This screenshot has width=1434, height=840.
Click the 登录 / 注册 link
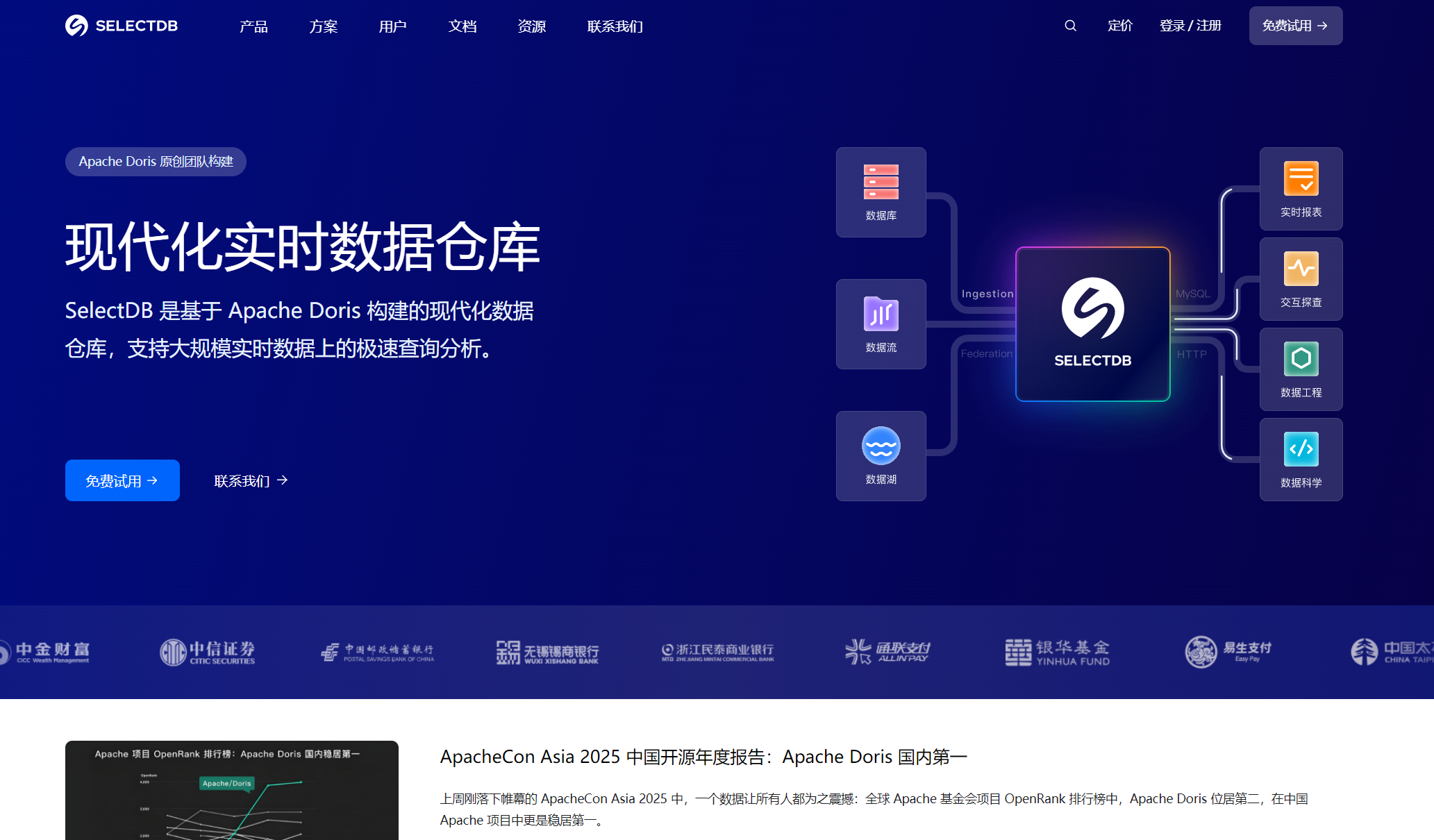1190,25
